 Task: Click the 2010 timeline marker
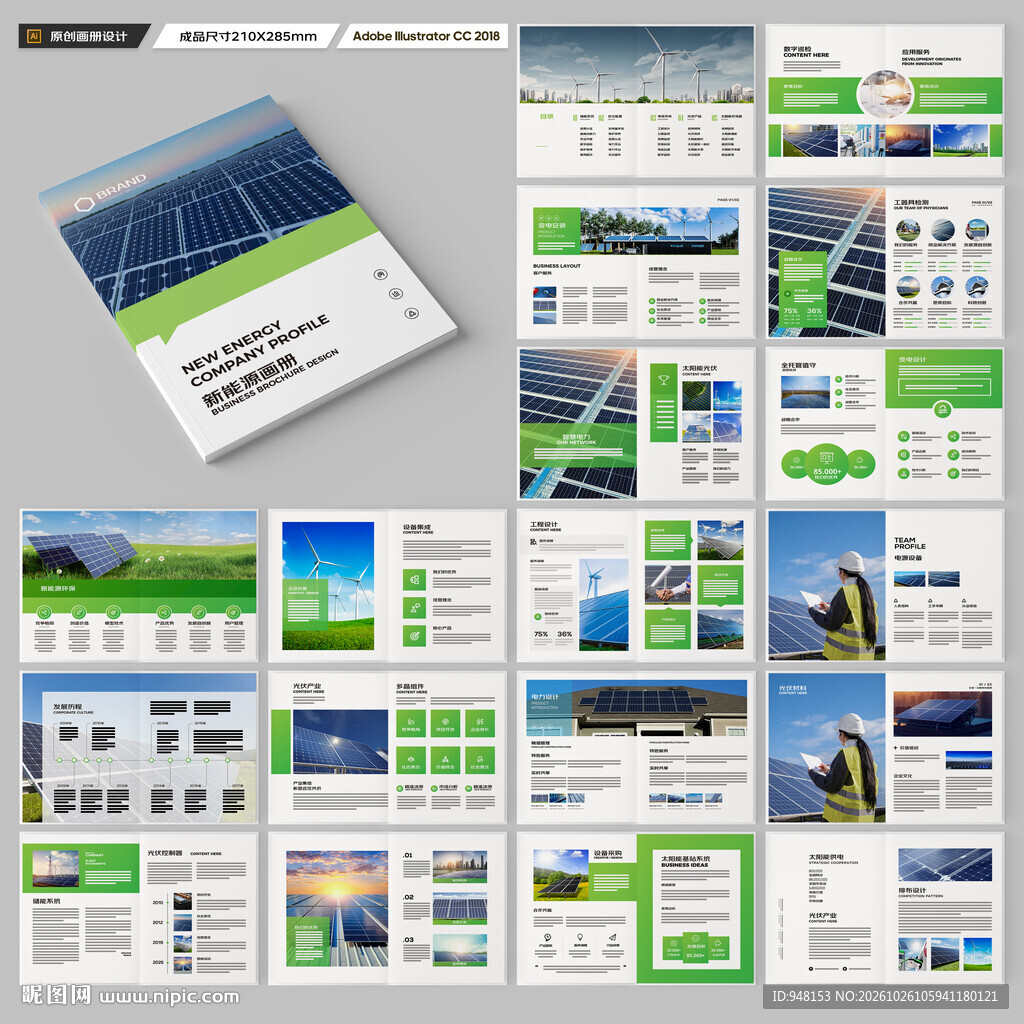coord(158,903)
